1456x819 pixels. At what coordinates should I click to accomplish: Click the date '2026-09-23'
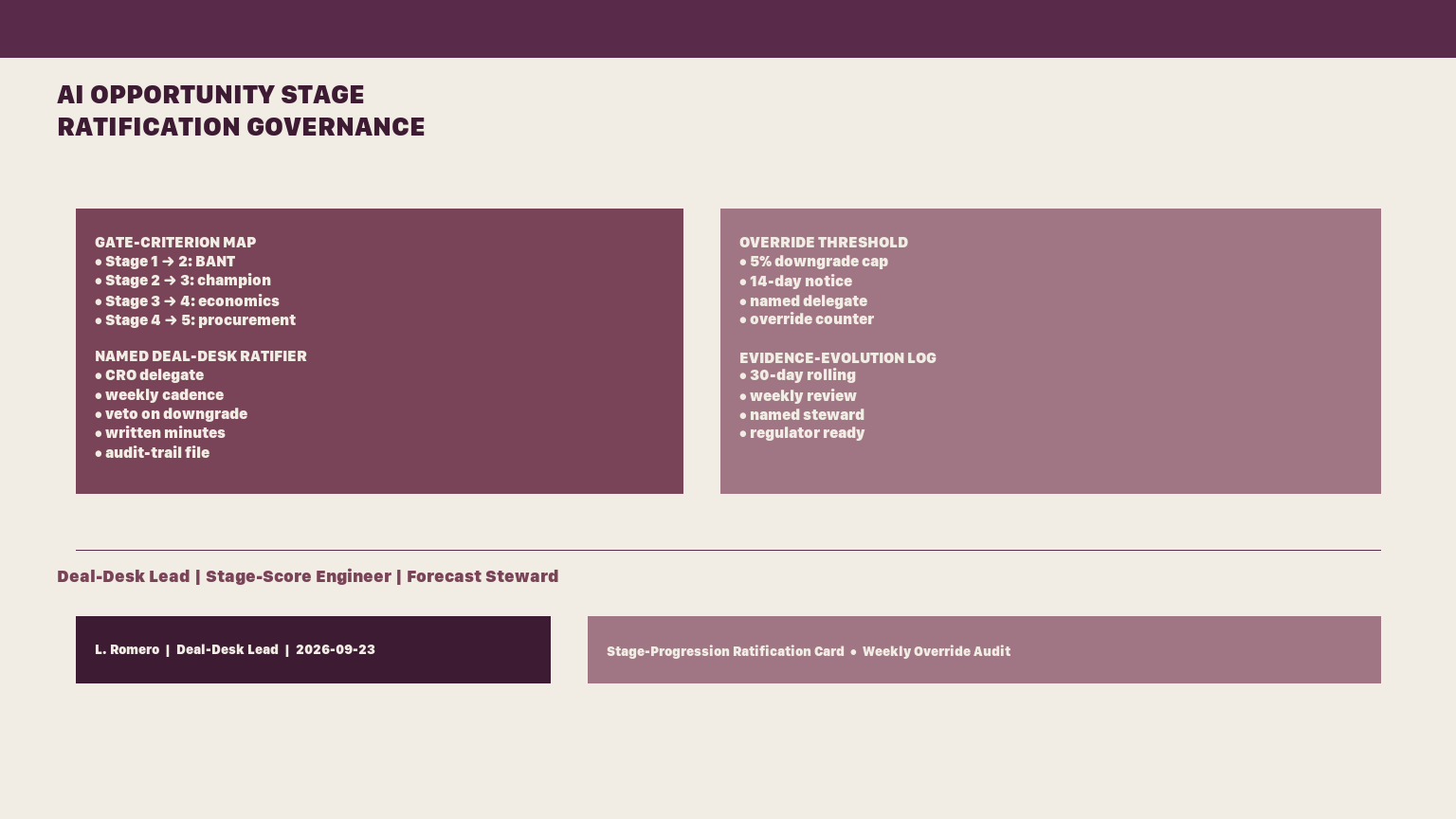pos(336,650)
